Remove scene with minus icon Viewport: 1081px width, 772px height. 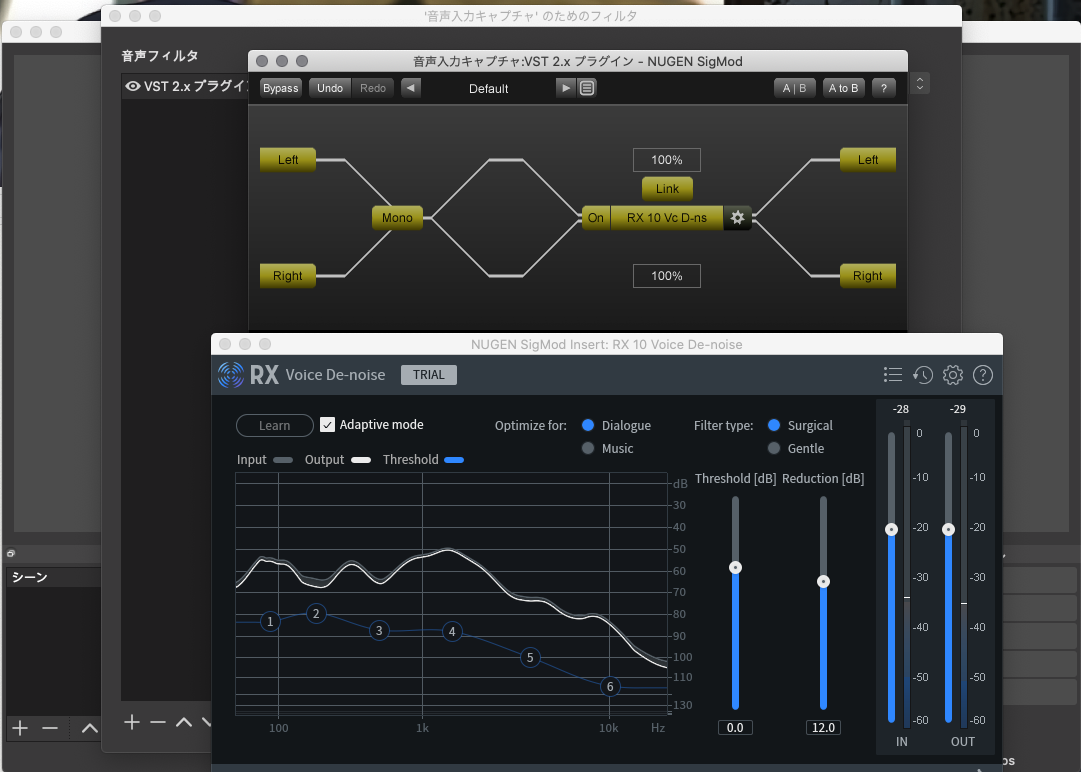click(50, 728)
